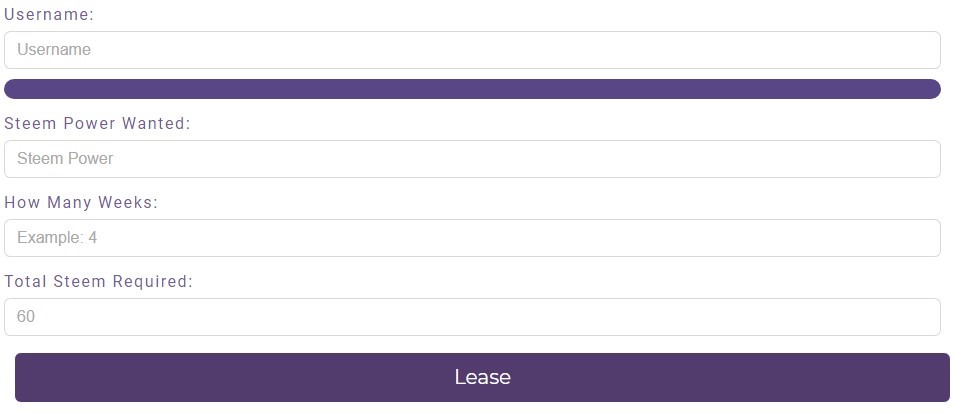Select the How Many Weeks field
The image size is (954, 413).
[x=472, y=238]
